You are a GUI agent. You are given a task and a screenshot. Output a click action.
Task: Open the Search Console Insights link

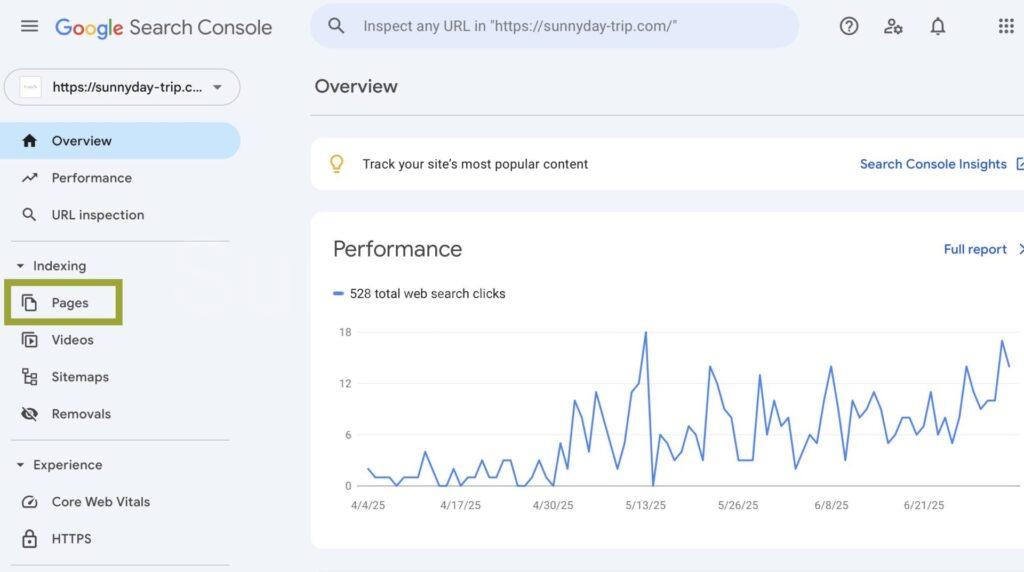point(933,164)
